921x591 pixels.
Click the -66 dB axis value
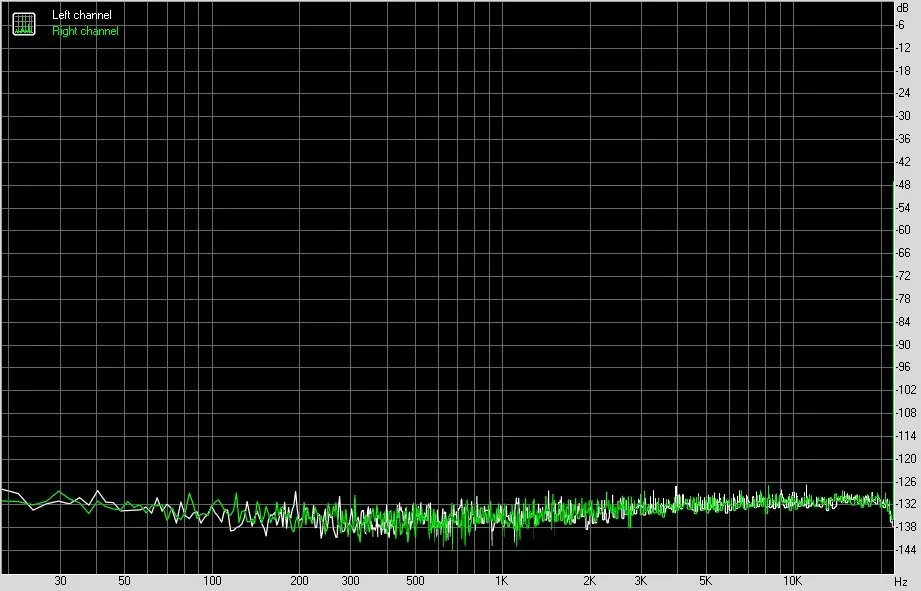(x=903, y=253)
